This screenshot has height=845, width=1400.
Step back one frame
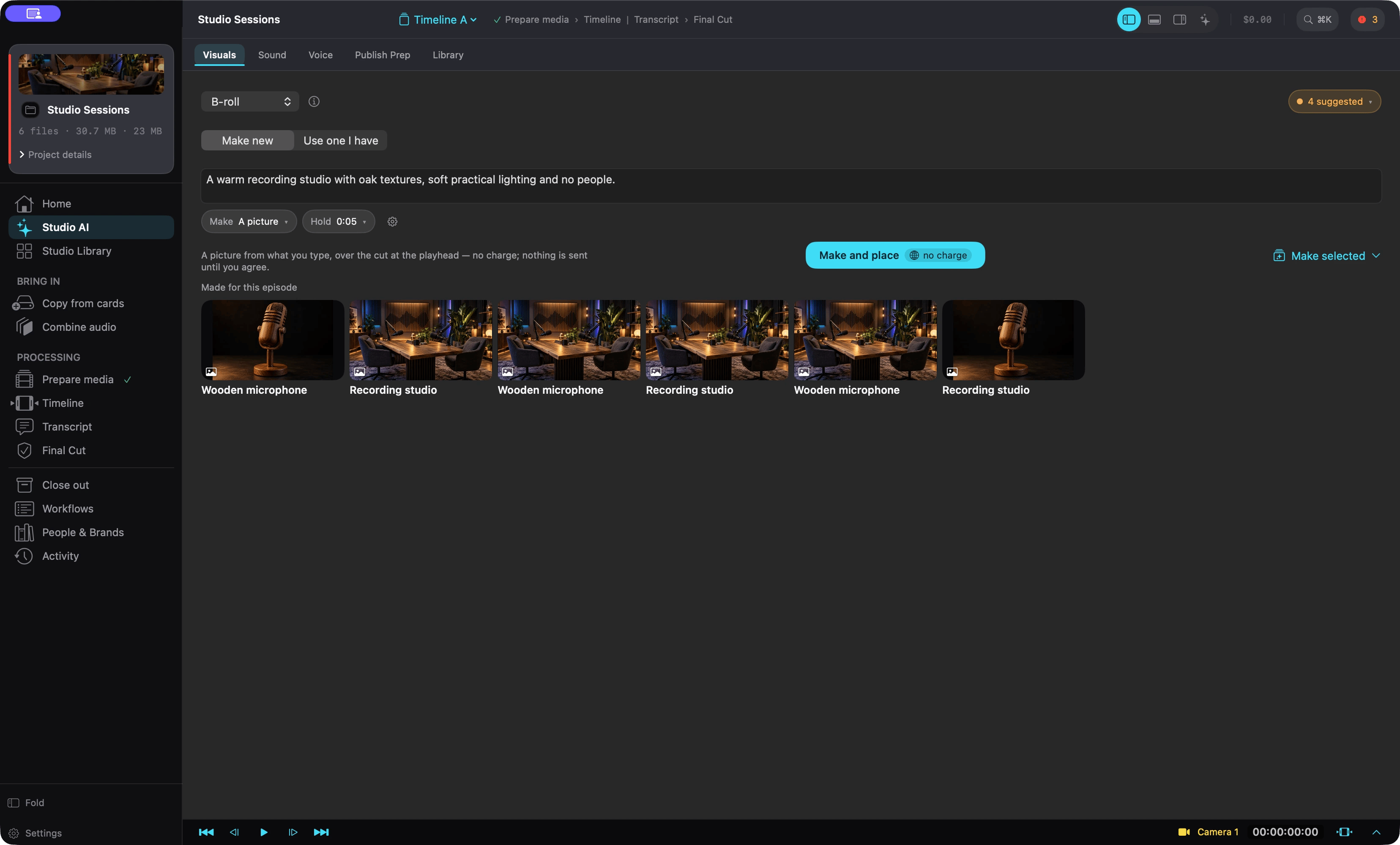234,832
